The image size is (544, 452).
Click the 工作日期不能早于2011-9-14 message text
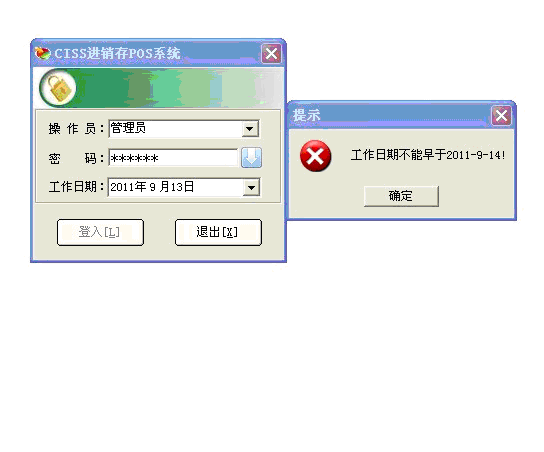428,155
